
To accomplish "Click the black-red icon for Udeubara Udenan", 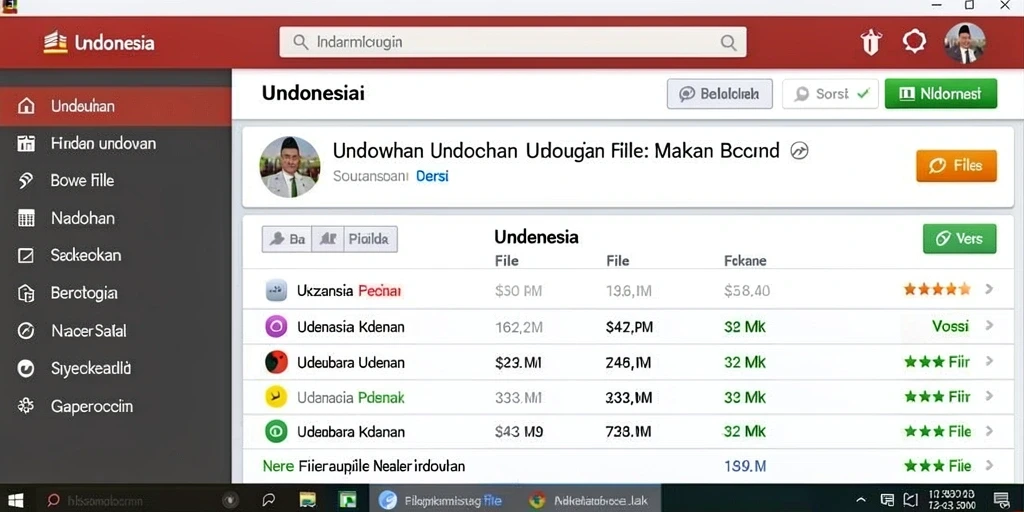I will coord(276,362).
